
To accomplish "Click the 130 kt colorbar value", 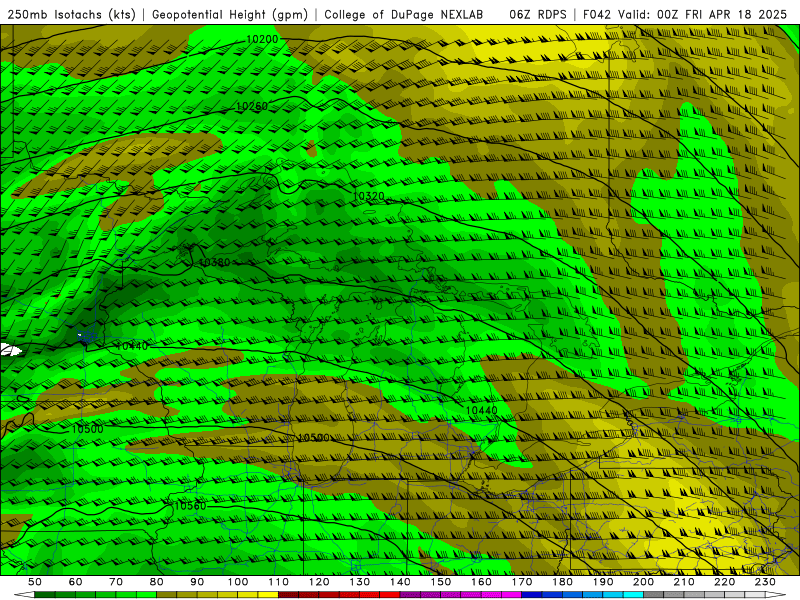I will pos(360,582).
